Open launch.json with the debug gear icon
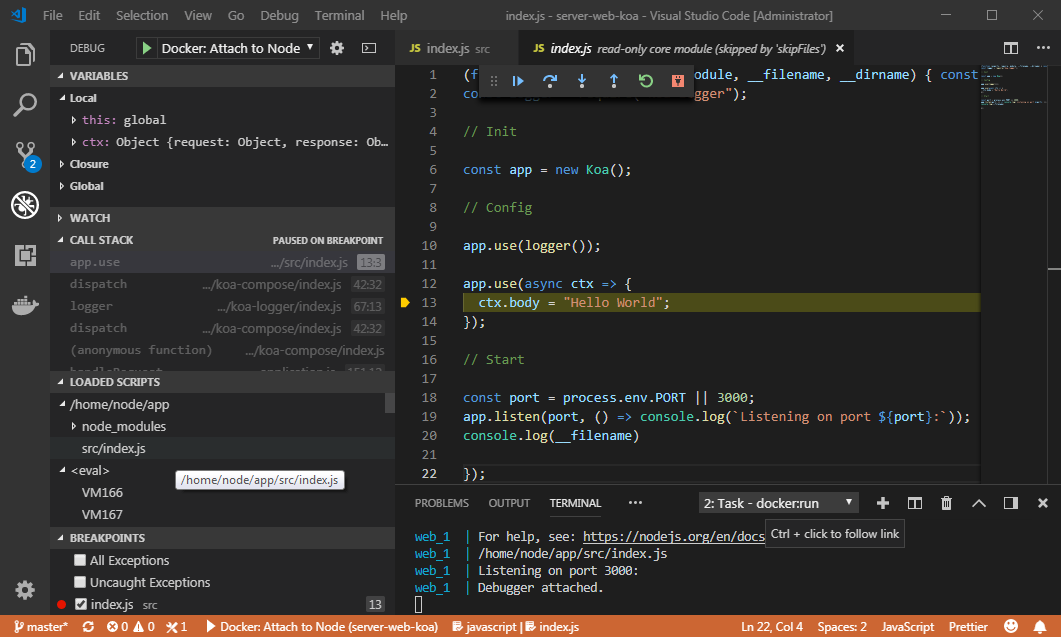This screenshot has width=1061, height=637. 337,48
